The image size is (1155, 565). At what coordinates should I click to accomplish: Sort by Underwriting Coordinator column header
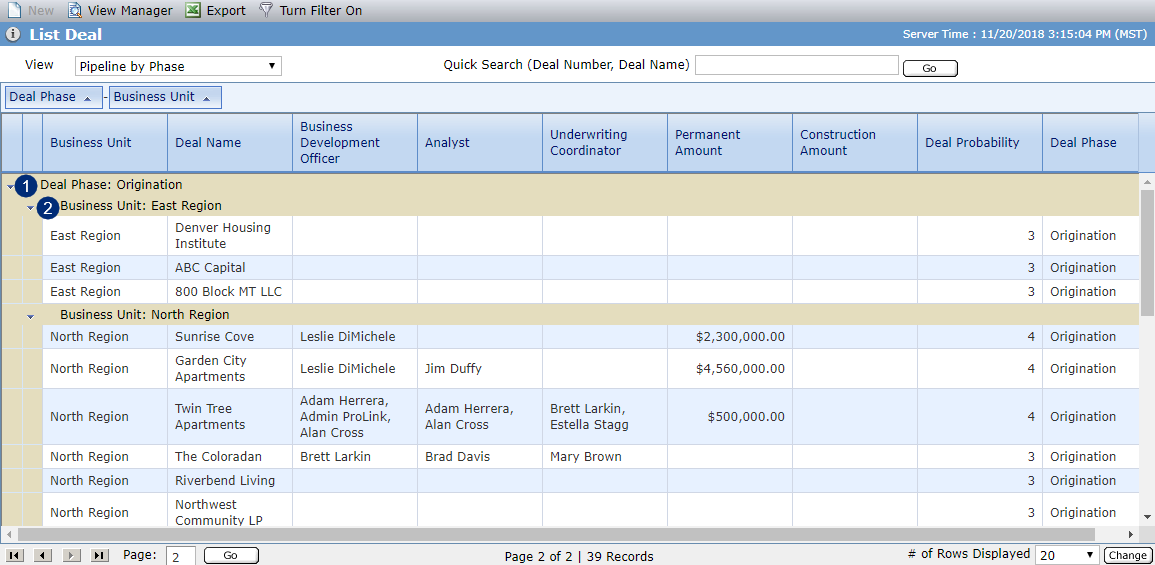[605, 143]
